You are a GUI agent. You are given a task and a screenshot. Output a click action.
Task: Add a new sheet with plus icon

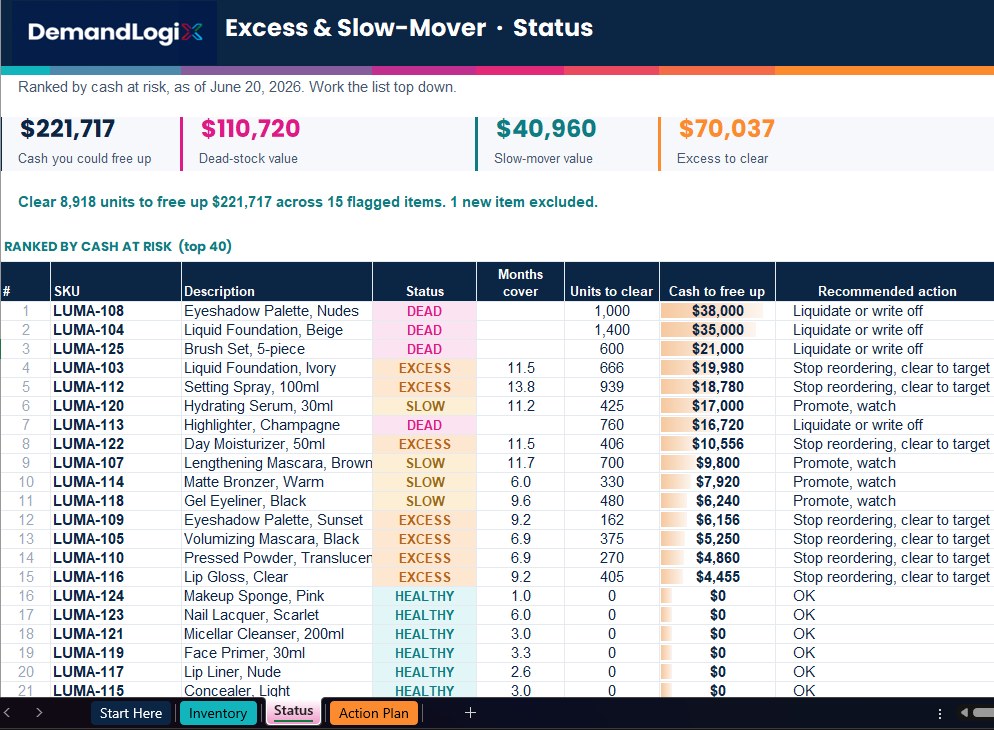[470, 713]
